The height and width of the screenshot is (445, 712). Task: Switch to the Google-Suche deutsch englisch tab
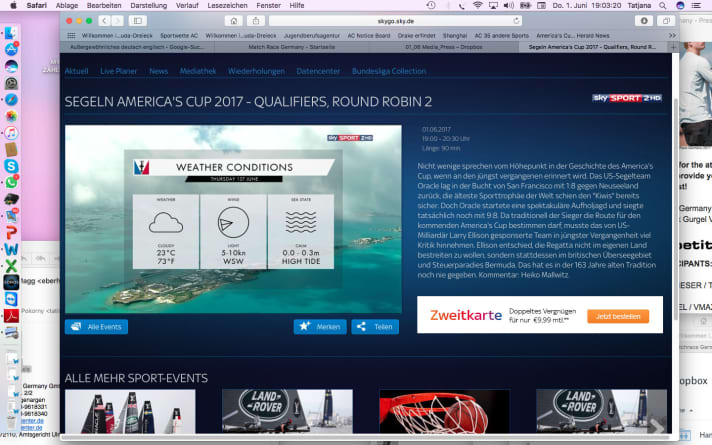137,47
